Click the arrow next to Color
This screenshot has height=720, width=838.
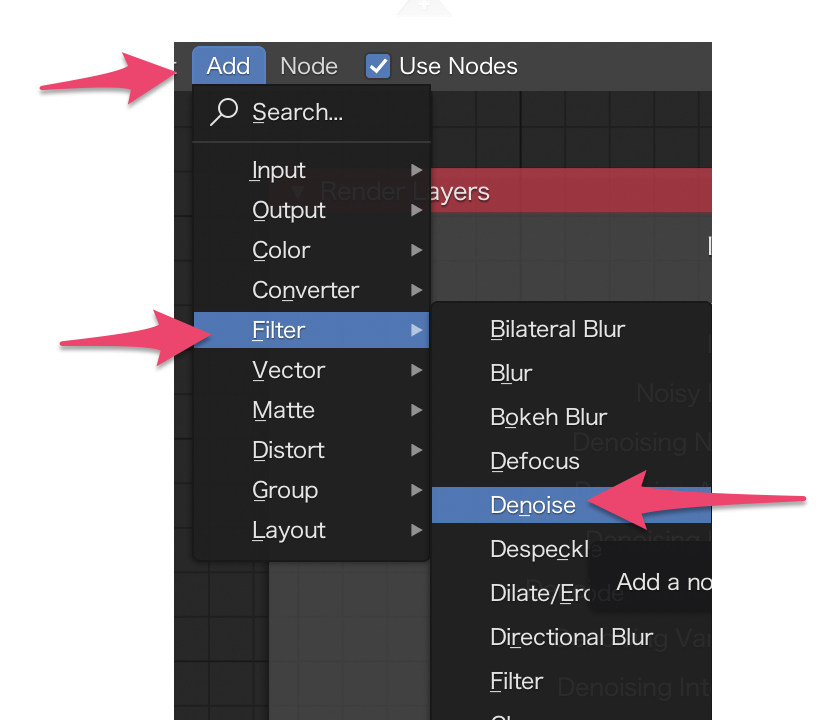click(416, 250)
